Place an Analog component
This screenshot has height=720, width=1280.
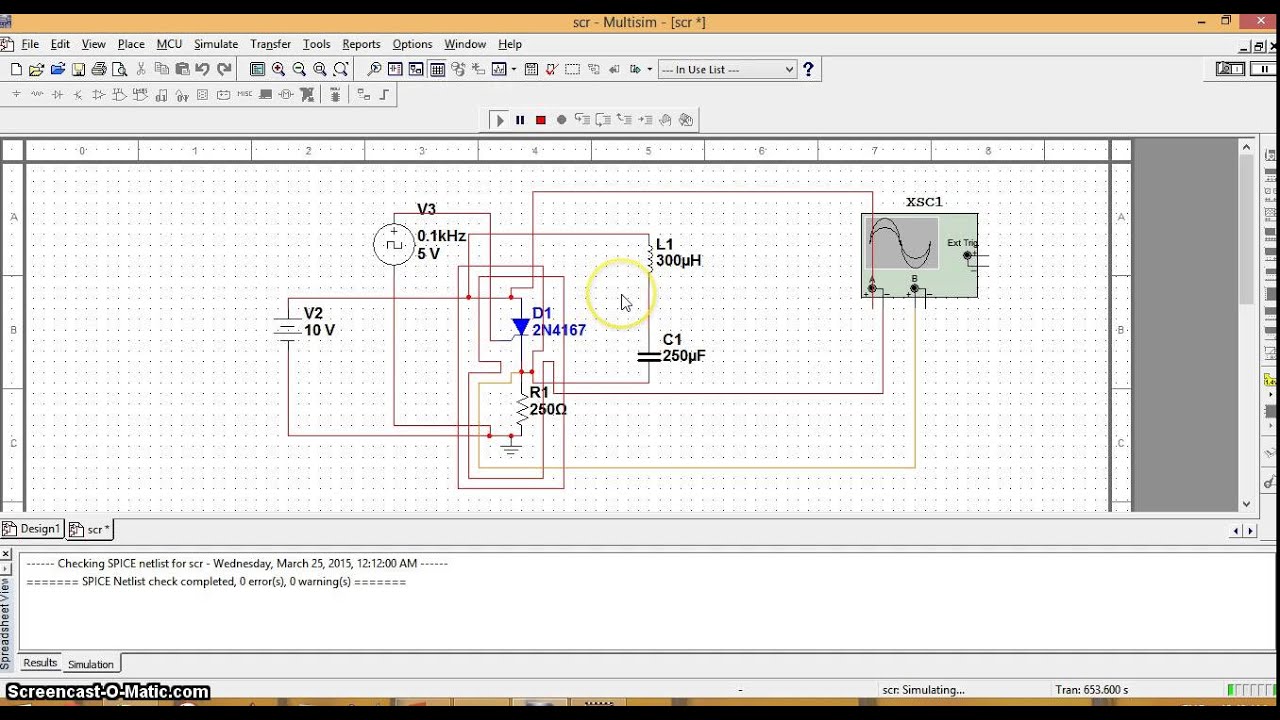[x=98, y=94]
